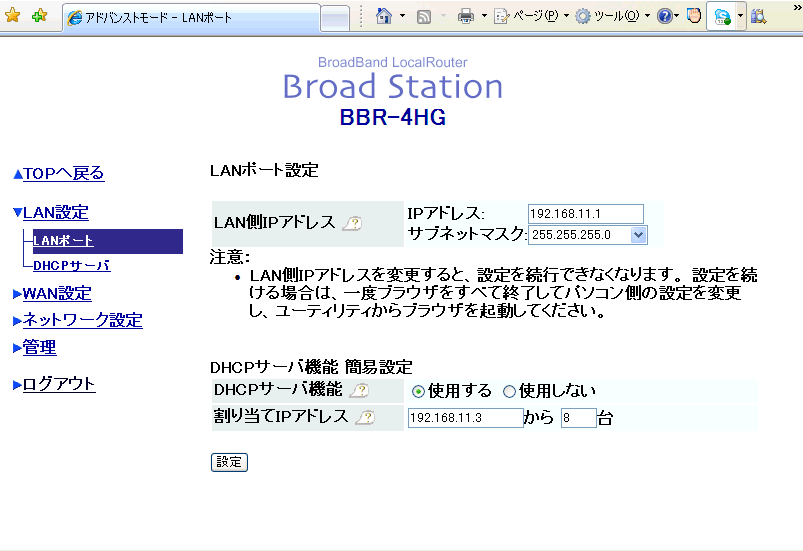Open a new blank browser tab
This screenshot has width=803, height=551.
(335, 18)
